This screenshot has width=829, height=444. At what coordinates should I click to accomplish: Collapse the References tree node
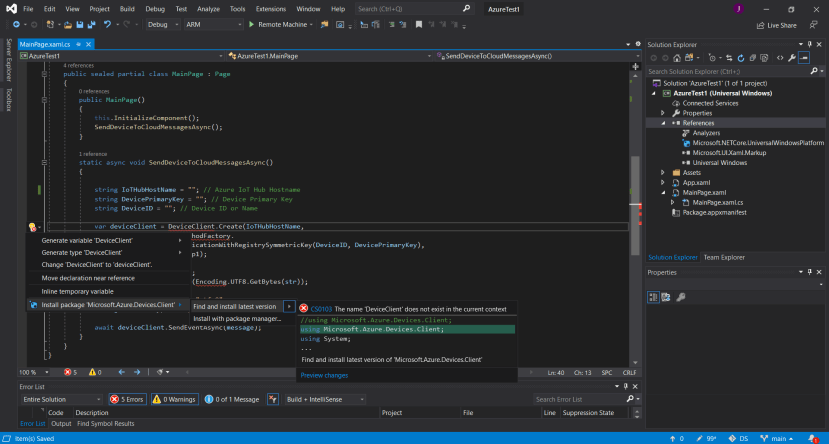click(664, 123)
